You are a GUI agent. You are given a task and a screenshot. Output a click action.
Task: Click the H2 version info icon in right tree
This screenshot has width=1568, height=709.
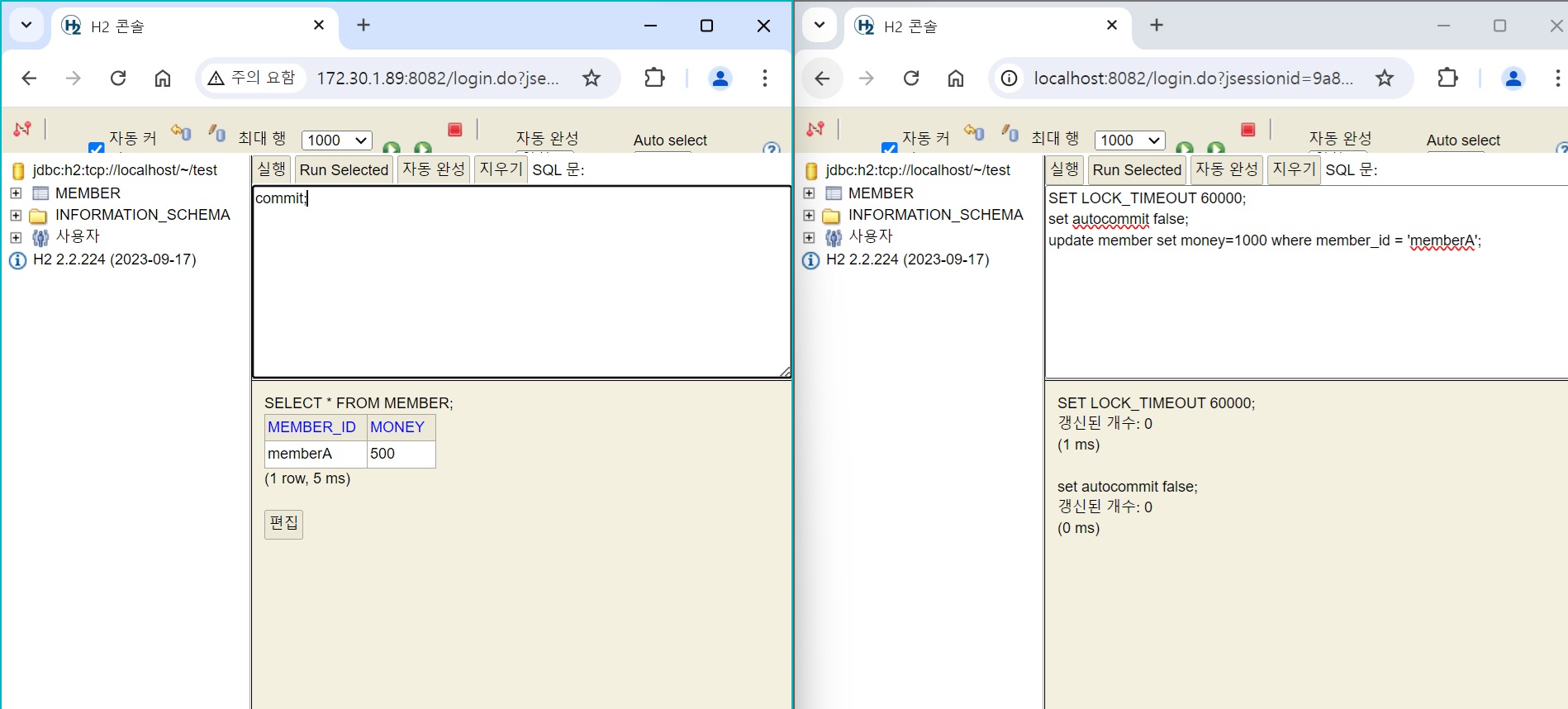click(x=810, y=260)
